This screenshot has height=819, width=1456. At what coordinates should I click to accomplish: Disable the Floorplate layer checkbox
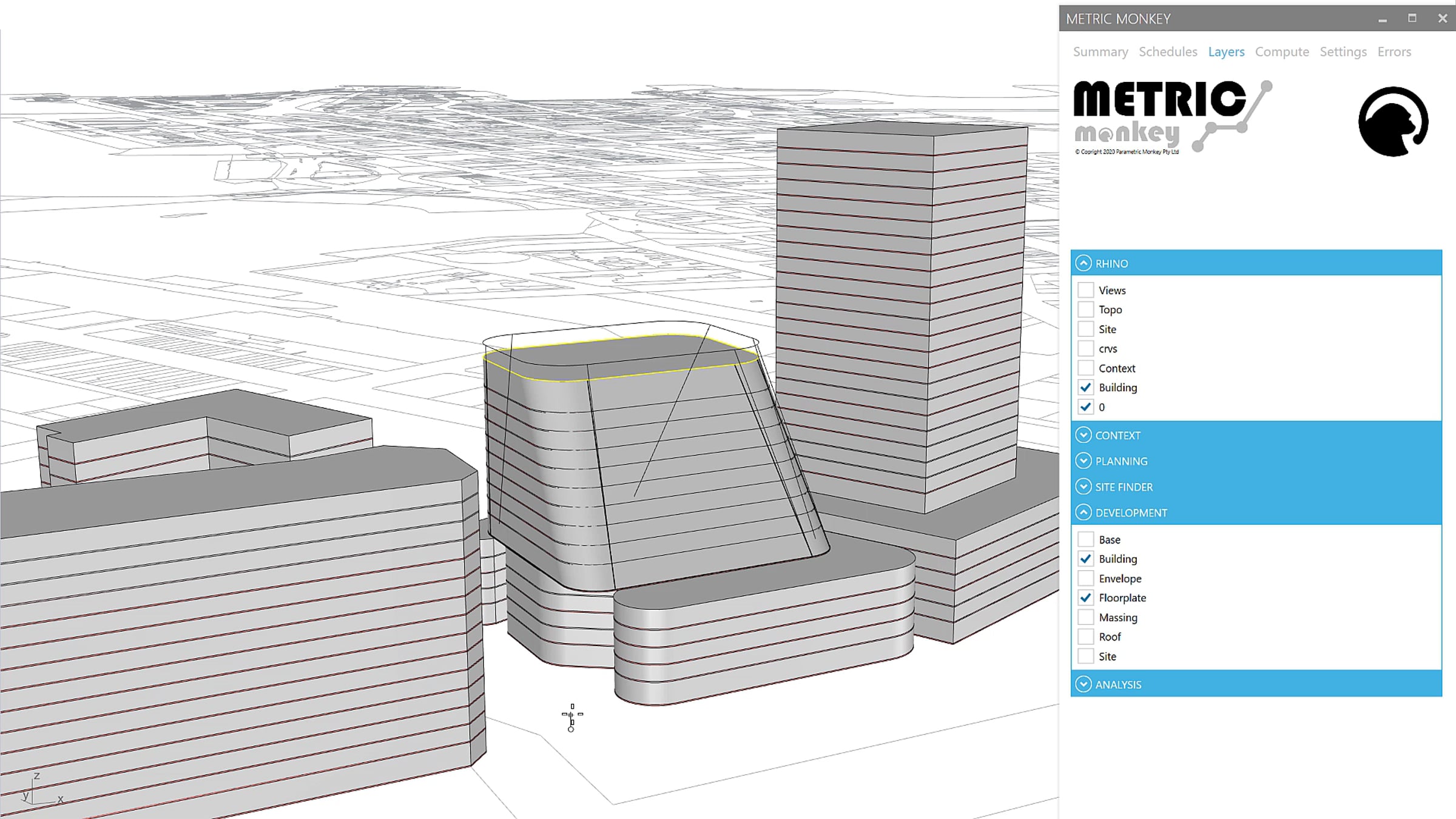pyautogui.click(x=1086, y=598)
